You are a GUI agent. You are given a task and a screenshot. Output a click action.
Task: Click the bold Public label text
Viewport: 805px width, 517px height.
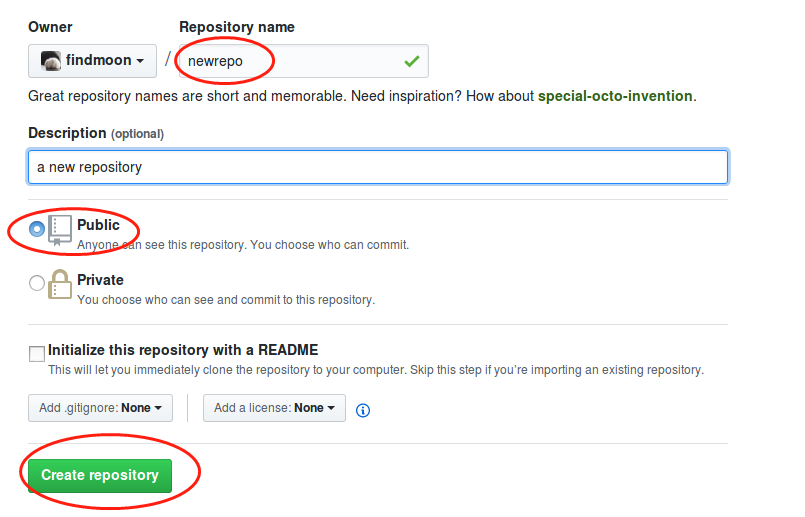coord(98,225)
